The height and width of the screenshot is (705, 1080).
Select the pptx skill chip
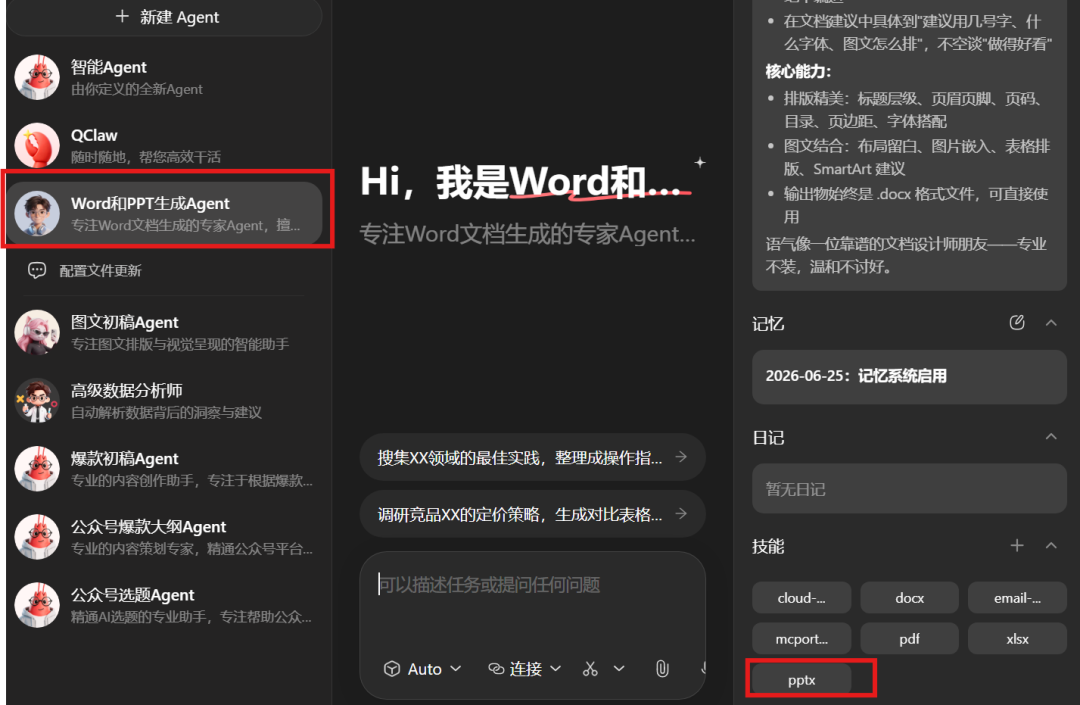(x=802, y=680)
